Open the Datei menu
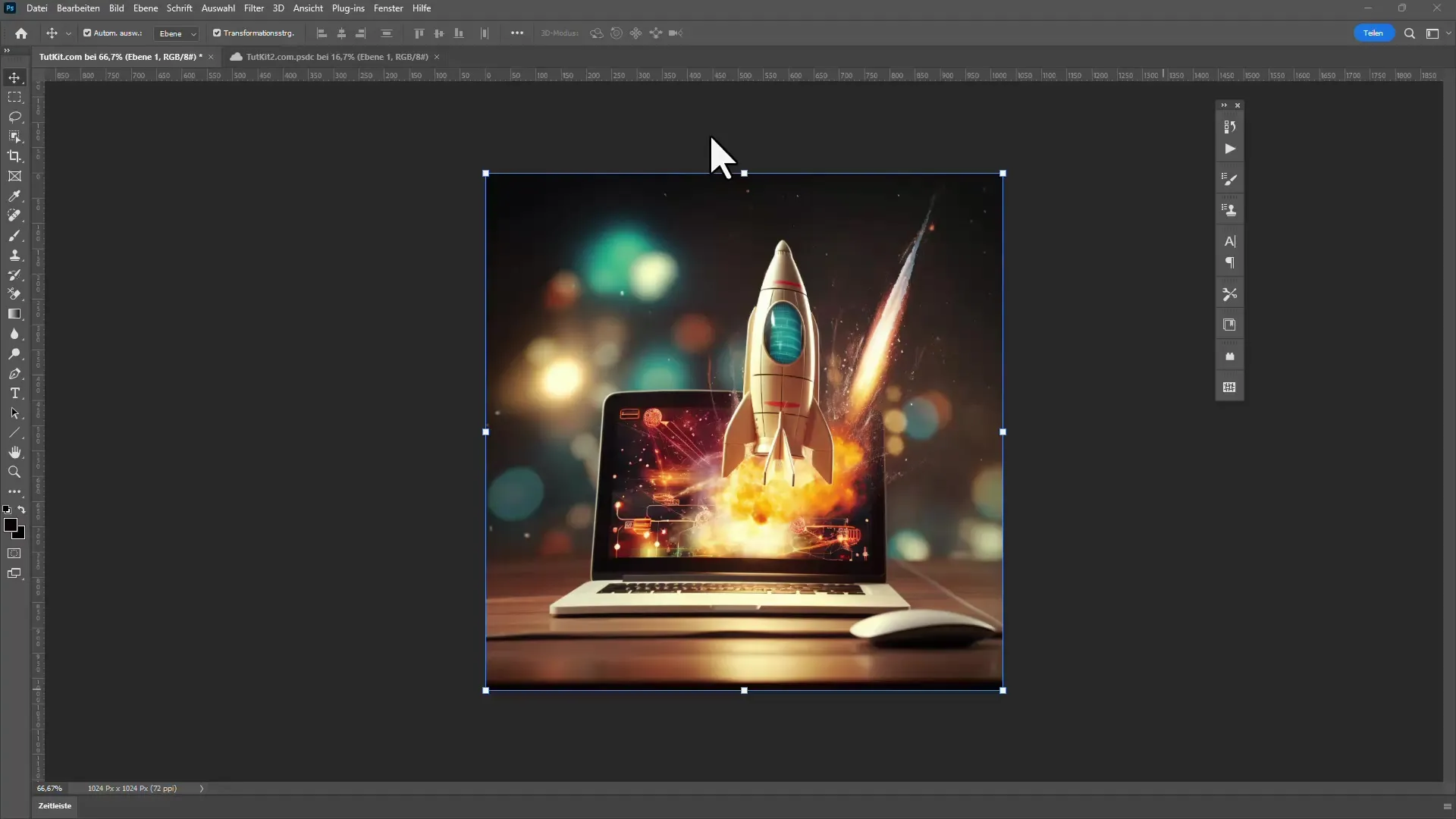The image size is (1456, 819). tap(37, 8)
